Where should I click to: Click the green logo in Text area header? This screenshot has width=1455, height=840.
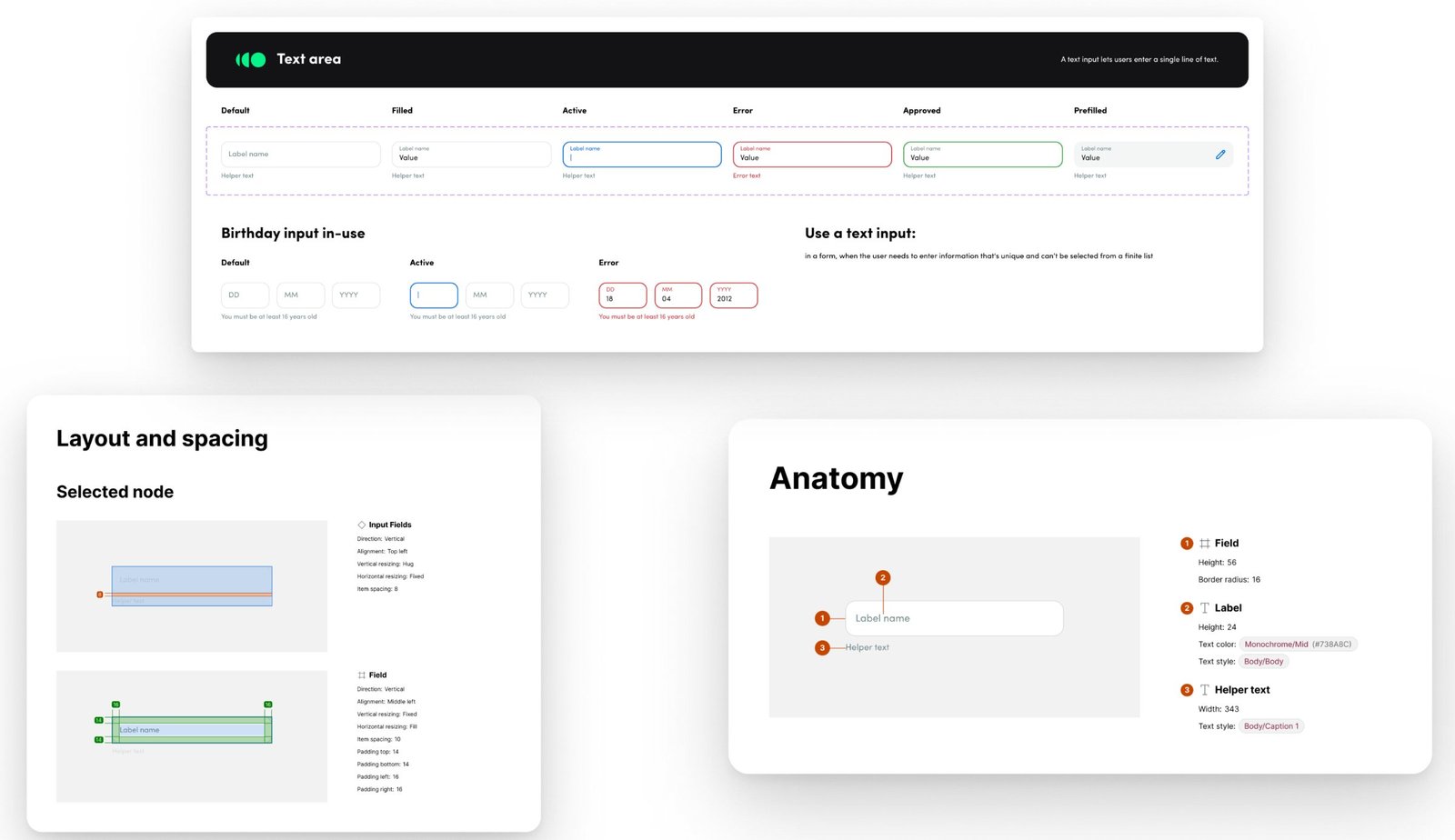point(251,59)
